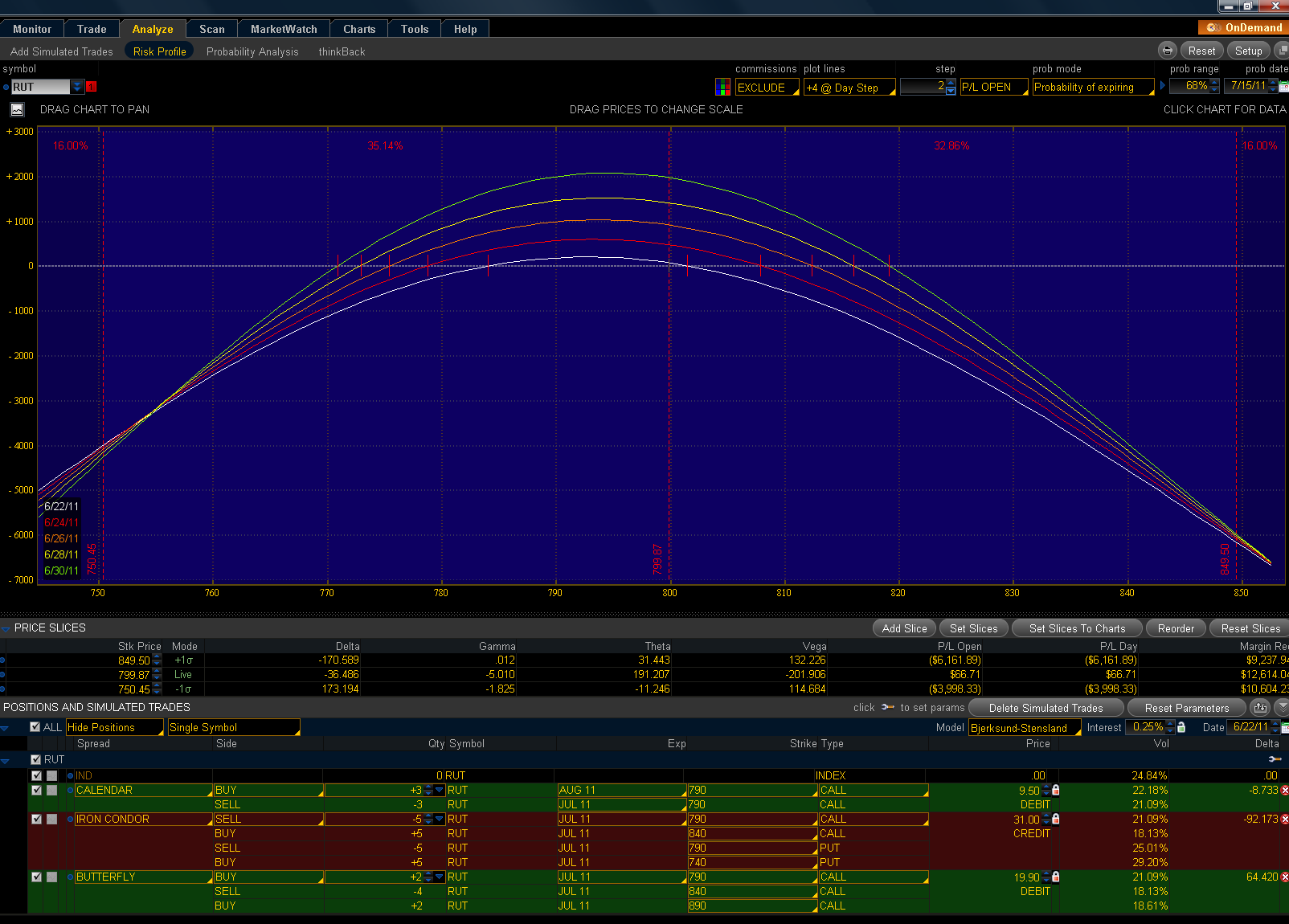This screenshot has width=1289, height=924.
Task: Remove the CALENDAR trade with its red X
Action: [1284, 790]
